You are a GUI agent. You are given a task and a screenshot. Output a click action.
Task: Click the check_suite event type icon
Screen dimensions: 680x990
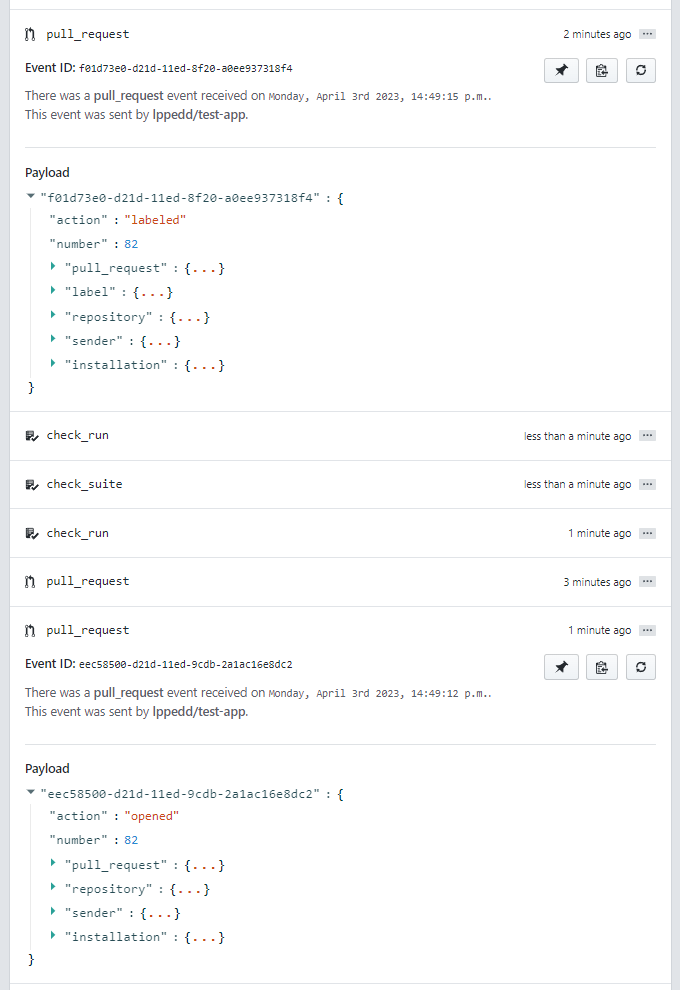point(29,484)
